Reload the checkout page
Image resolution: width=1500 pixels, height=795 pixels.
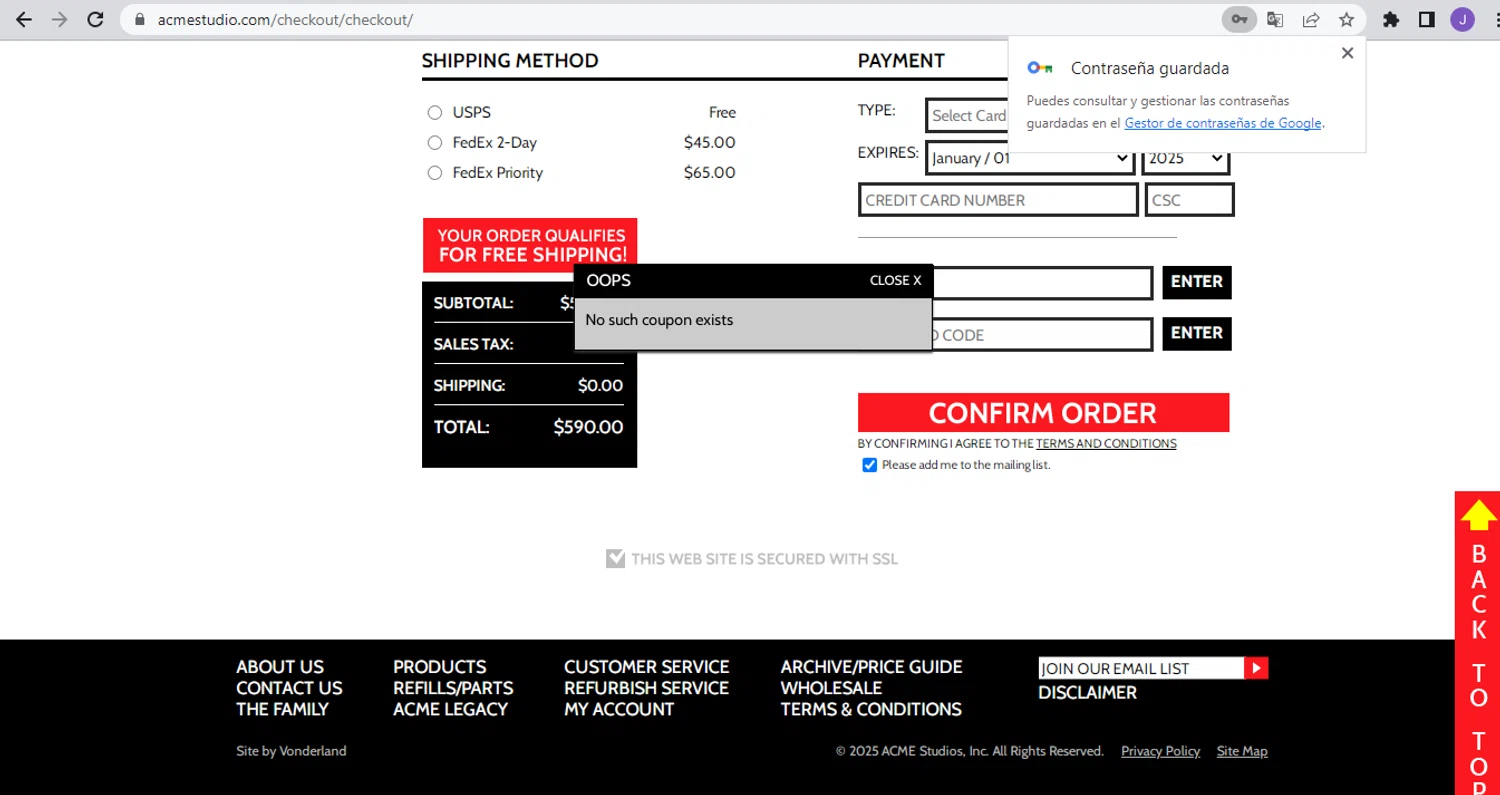click(x=95, y=19)
